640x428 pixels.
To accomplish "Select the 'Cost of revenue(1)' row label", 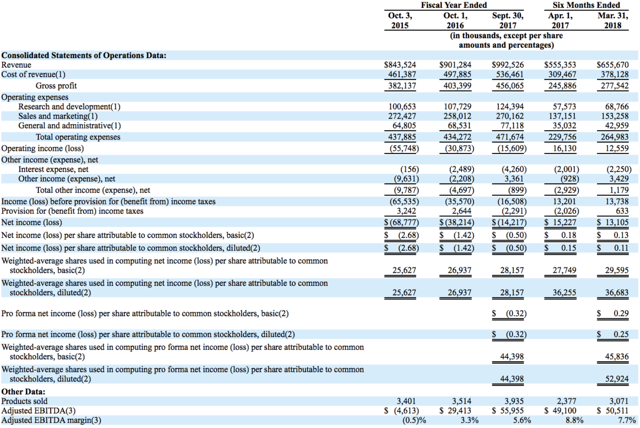I will [x=33, y=74].
